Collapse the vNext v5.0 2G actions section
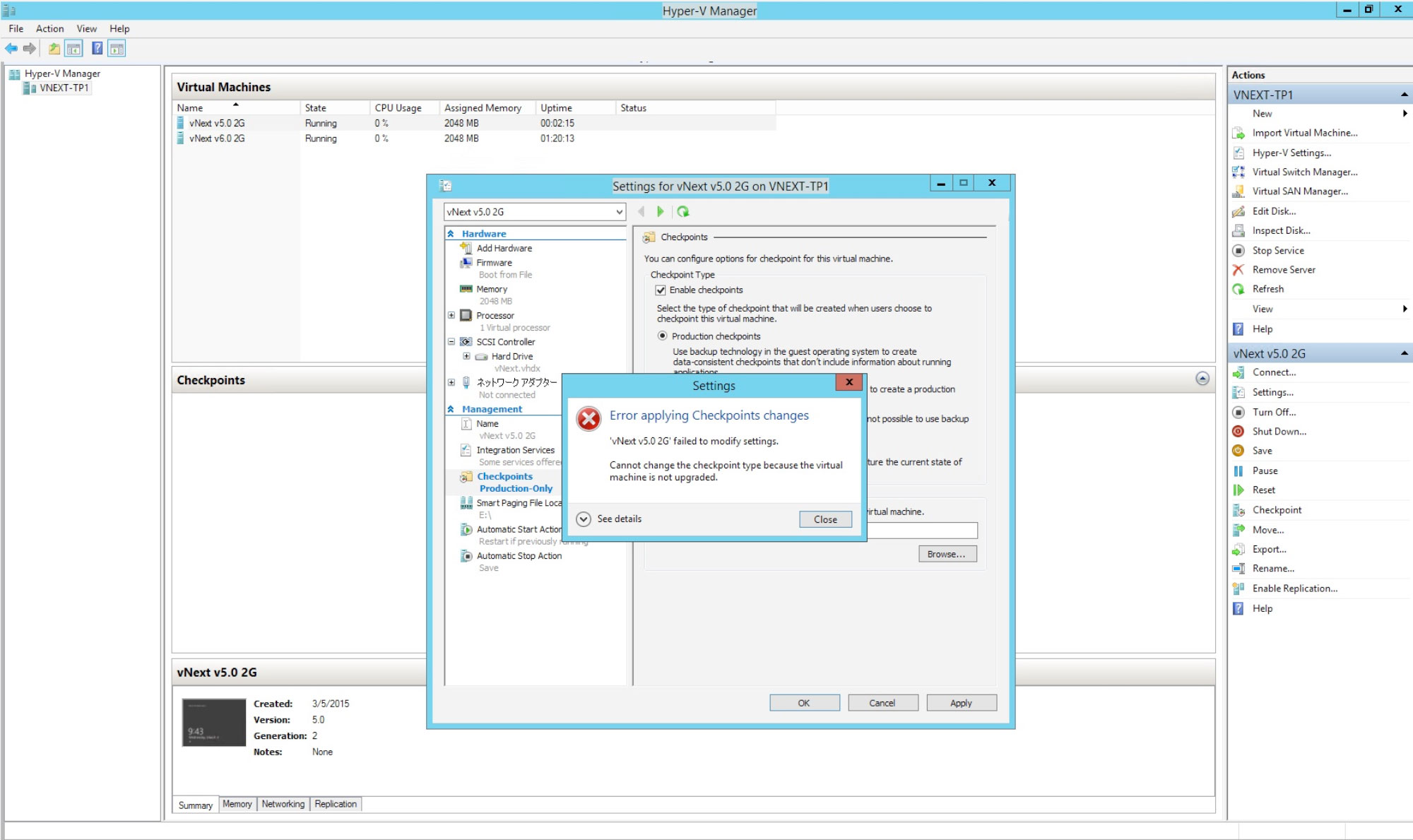The height and width of the screenshot is (840, 1413). tap(1404, 353)
